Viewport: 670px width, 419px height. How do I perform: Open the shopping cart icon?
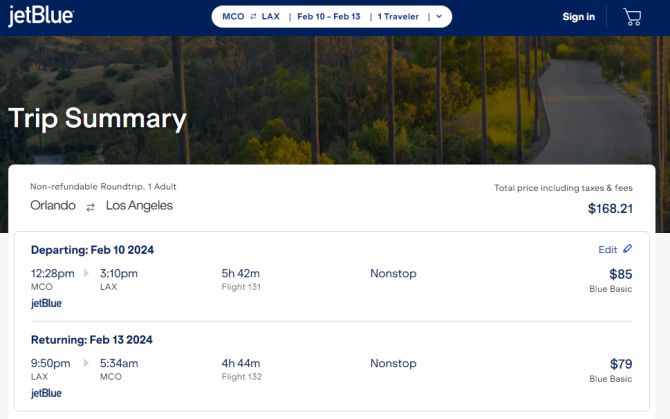click(632, 17)
